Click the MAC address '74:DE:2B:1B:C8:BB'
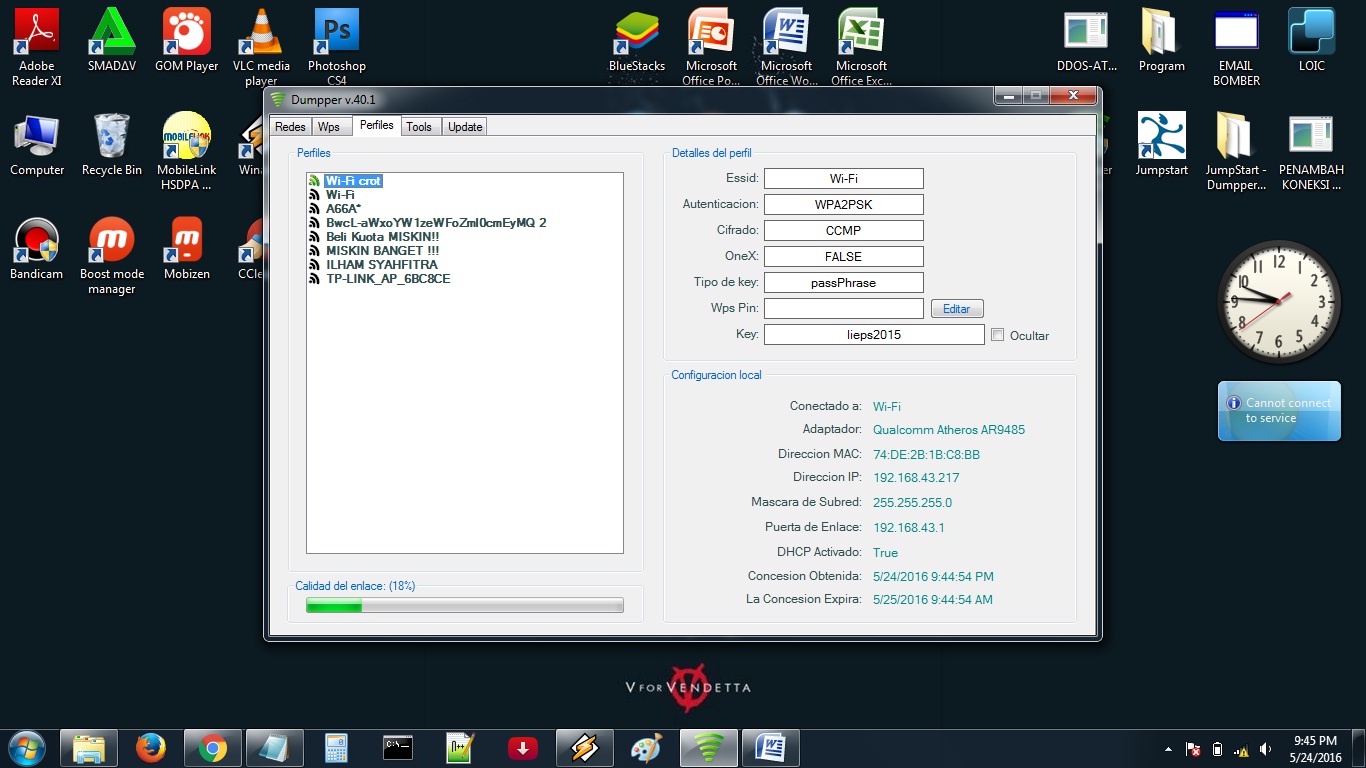 926,455
